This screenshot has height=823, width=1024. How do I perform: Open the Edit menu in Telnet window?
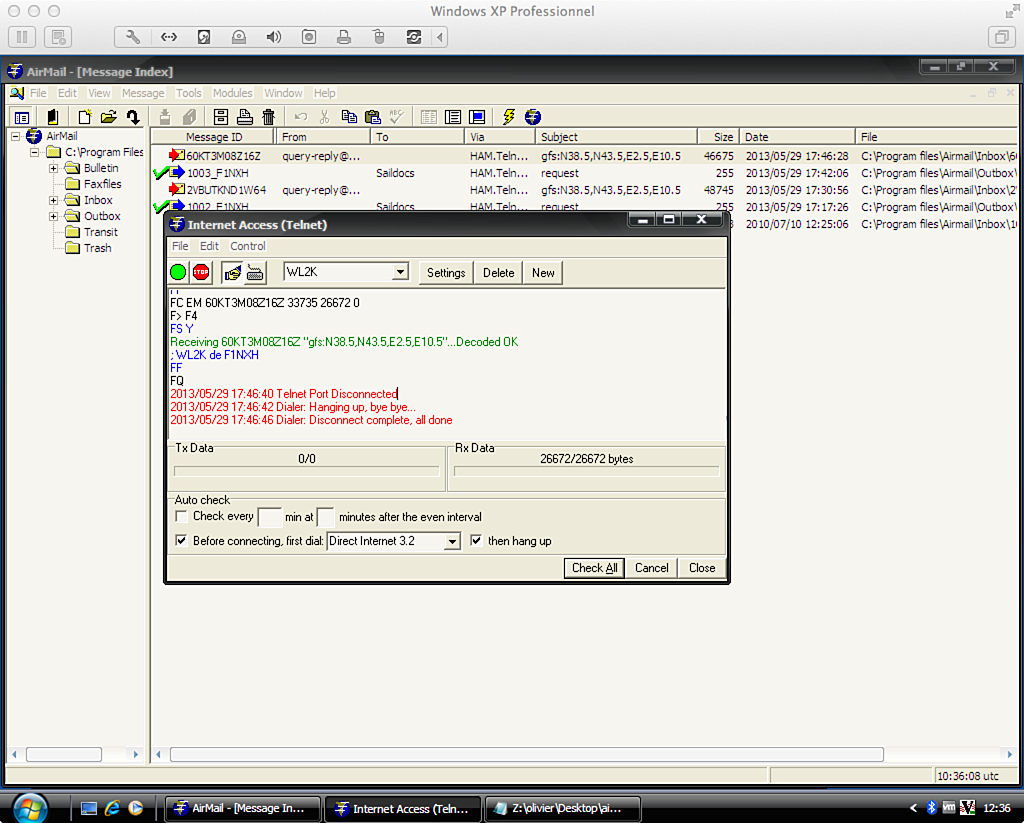point(209,246)
